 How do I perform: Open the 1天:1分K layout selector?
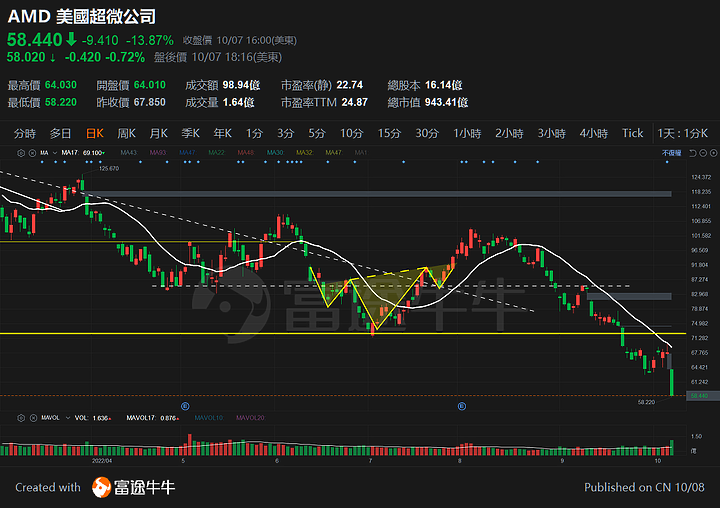click(x=682, y=134)
